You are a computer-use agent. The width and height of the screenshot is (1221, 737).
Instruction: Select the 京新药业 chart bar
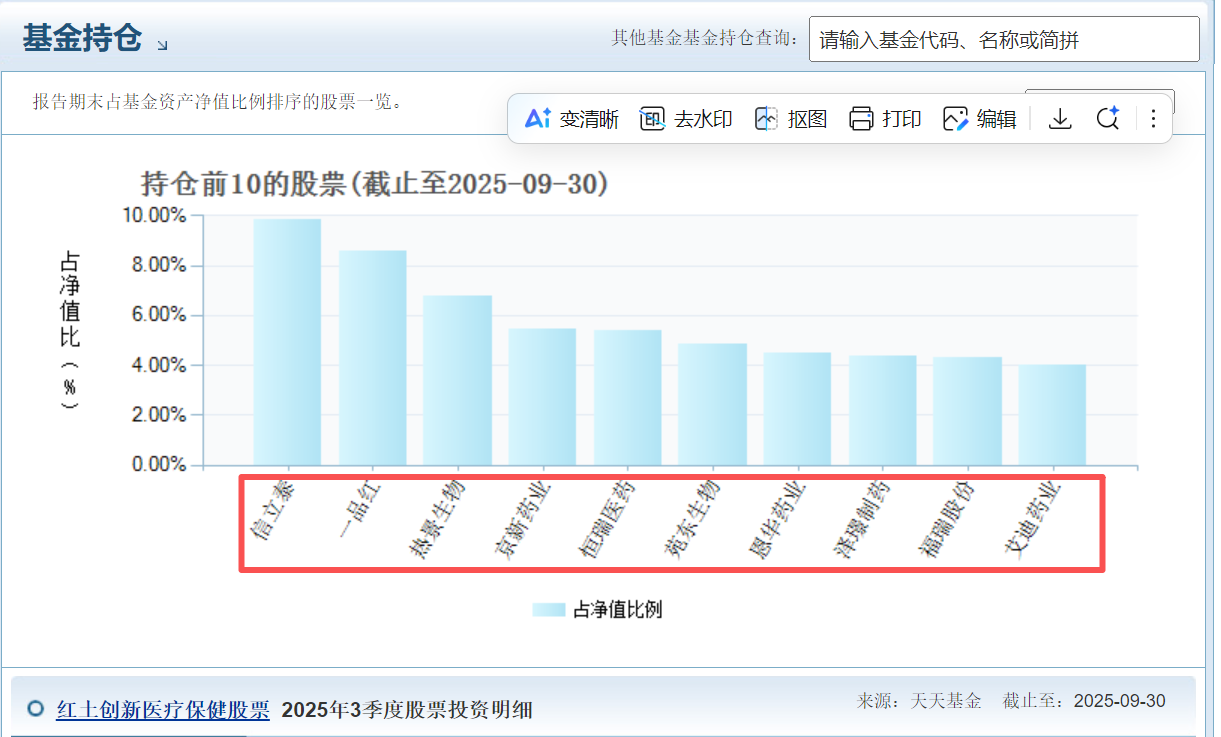[542, 397]
